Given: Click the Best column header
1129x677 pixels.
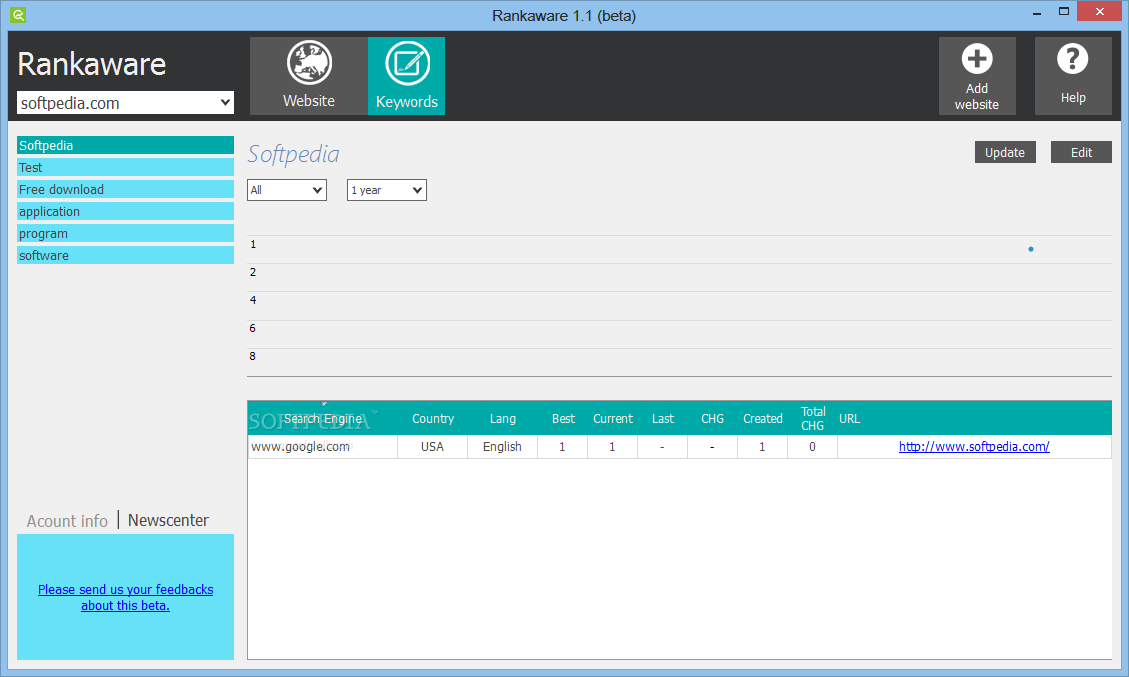Looking at the screenshot, I should (x=563, y=418).
